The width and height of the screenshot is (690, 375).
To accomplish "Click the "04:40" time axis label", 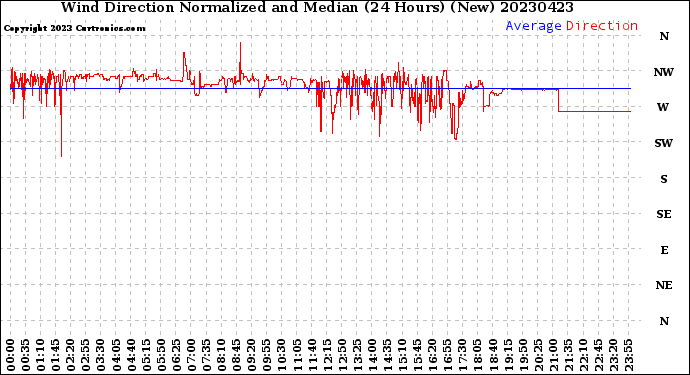I will (131, 355).
